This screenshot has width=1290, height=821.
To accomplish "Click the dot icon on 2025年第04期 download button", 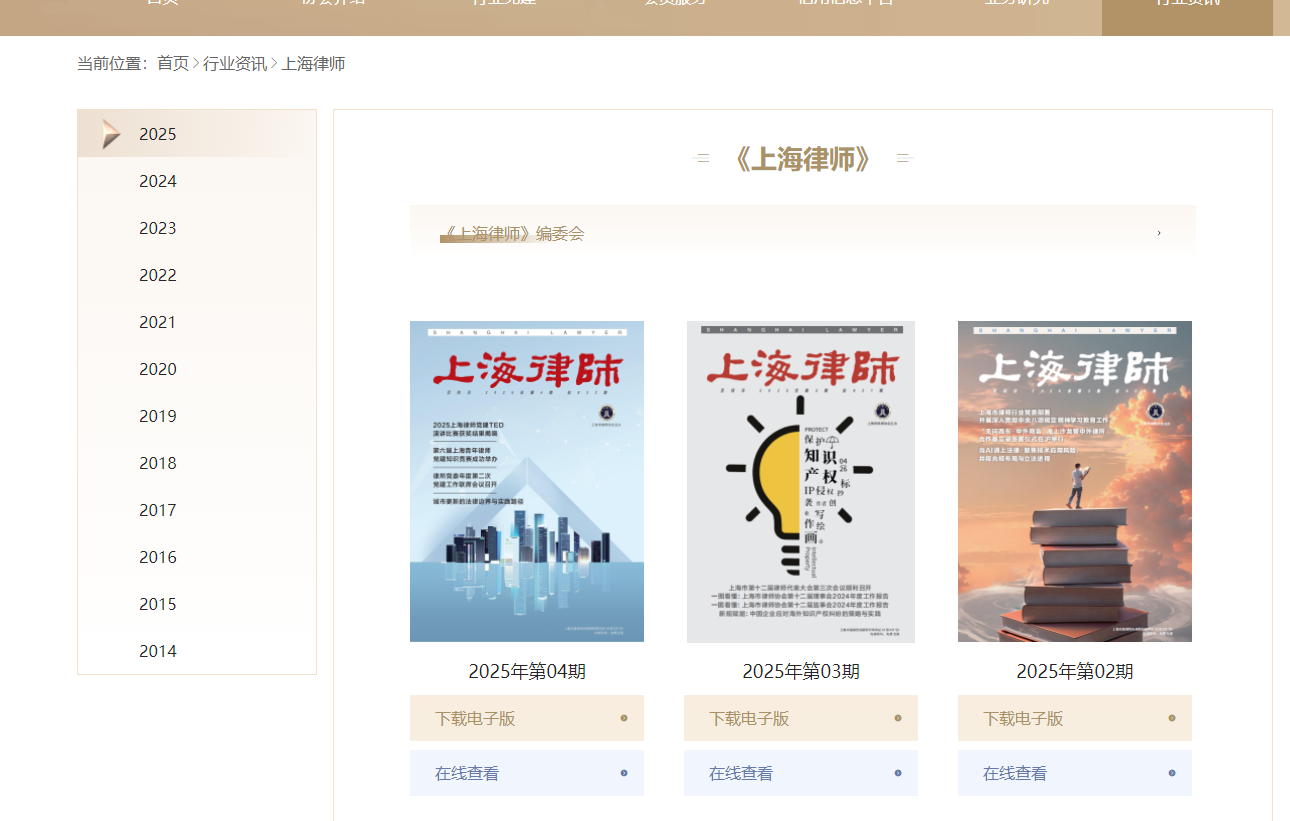I will point(624,718).
